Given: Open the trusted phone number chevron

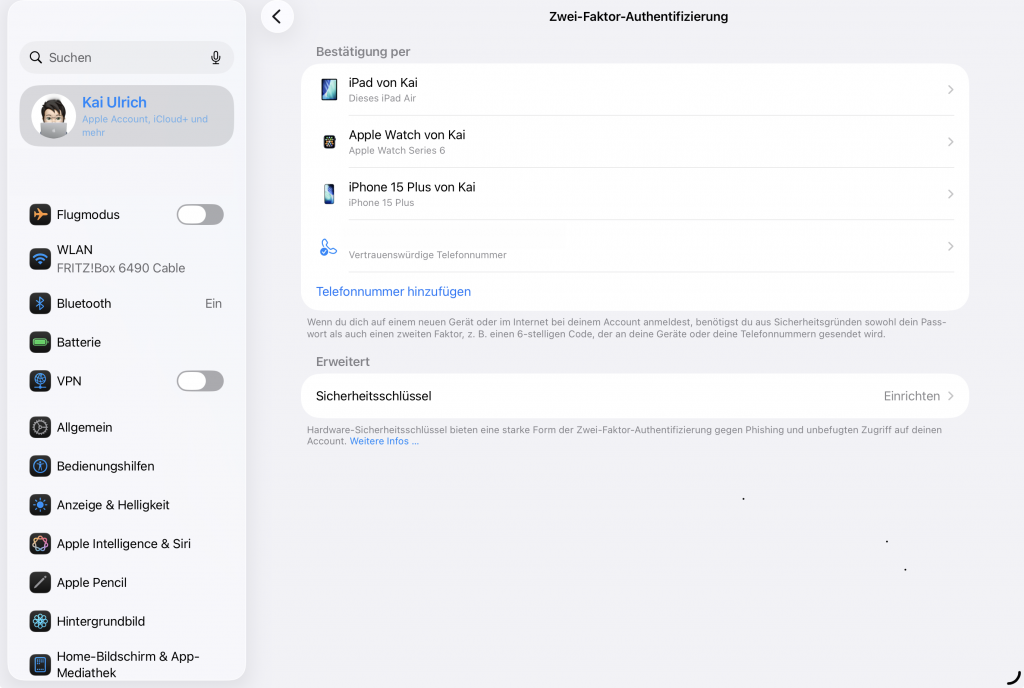Looking at the screenshot, I should tap(950, 246).
